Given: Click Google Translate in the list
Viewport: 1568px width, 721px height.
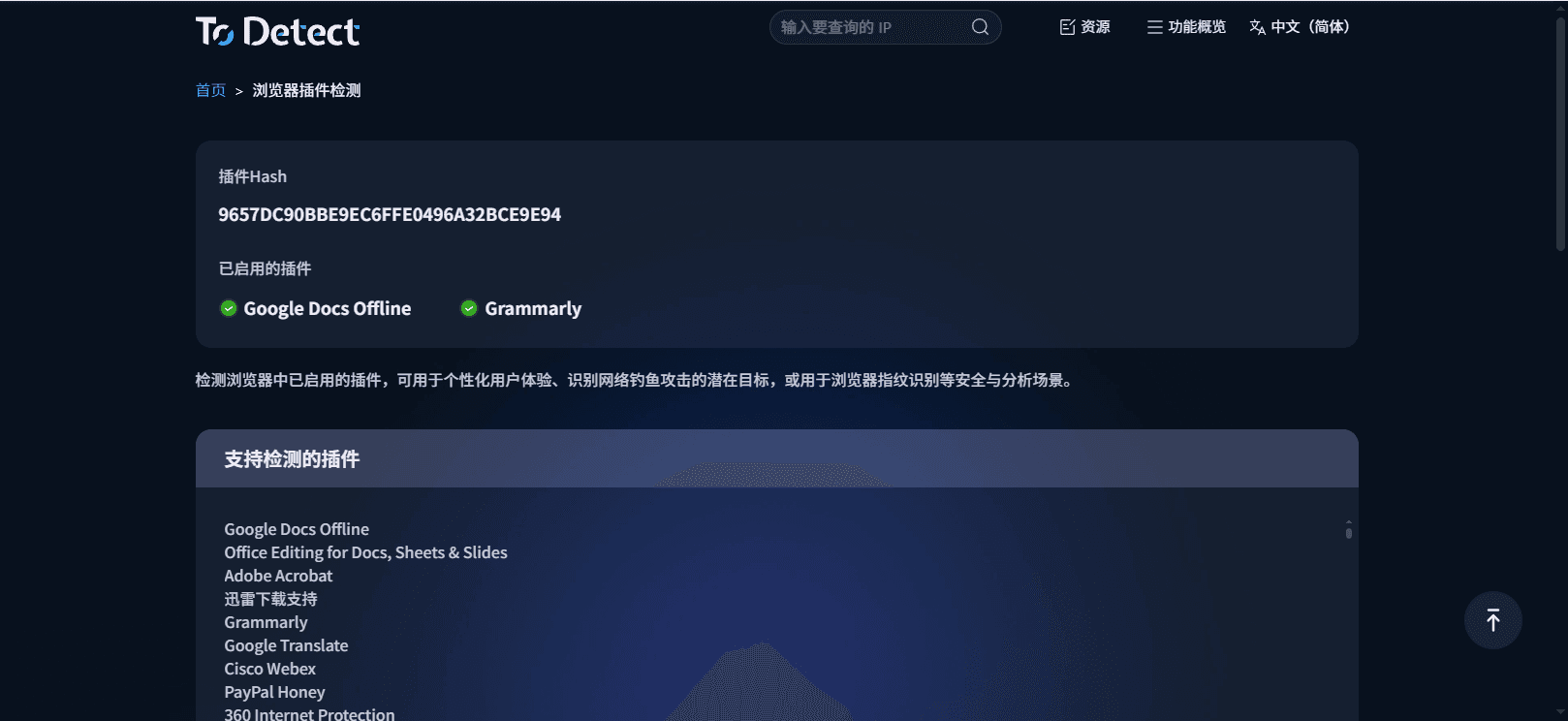Looking at the screenshot, I should coord(286,645).
